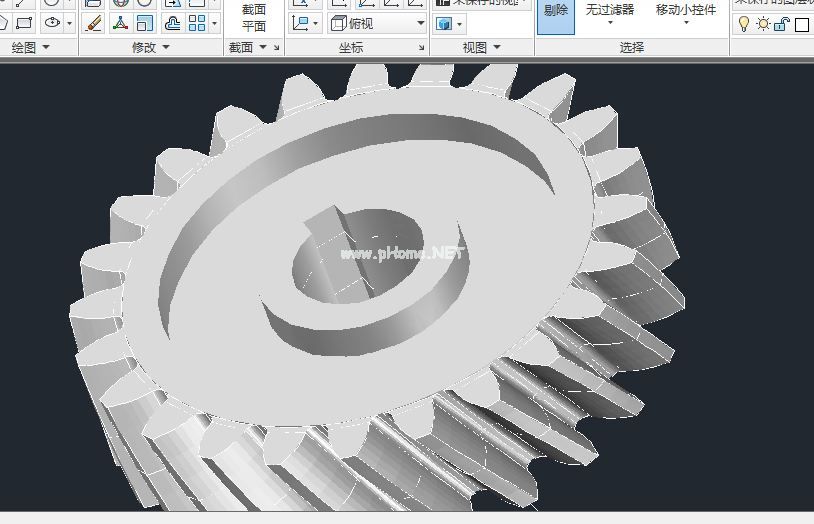Select the 3D align triangle icon

(x=120, y=22)
